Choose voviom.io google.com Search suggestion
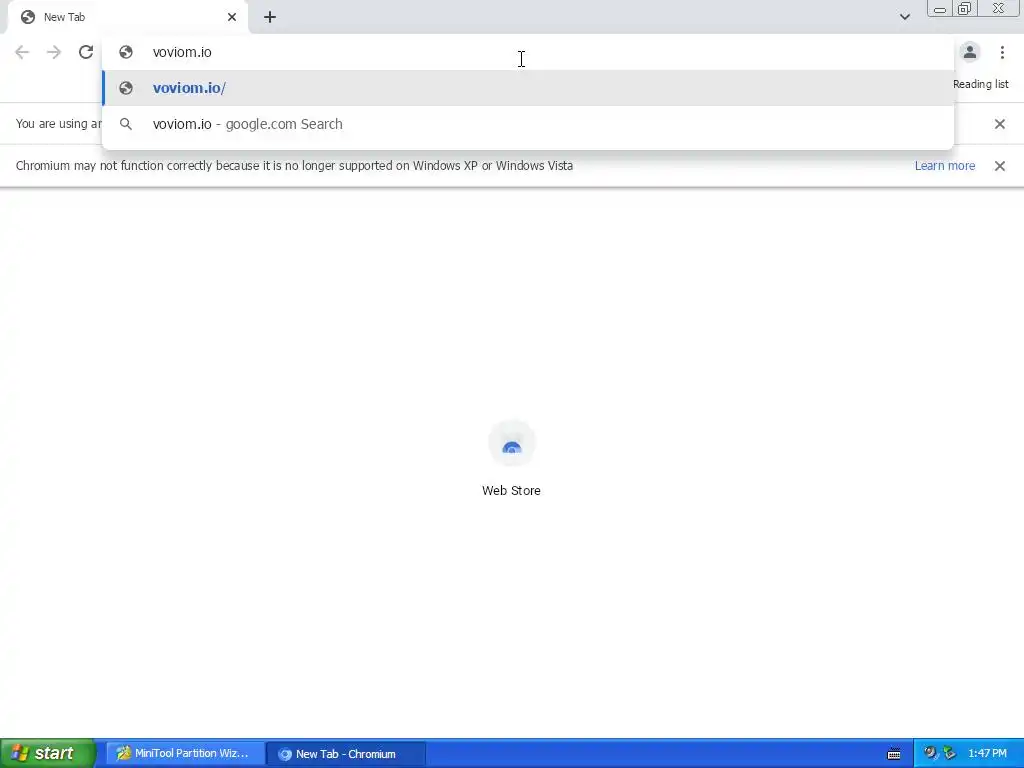Screen dimensions: 1024x768 pos(528,124)
